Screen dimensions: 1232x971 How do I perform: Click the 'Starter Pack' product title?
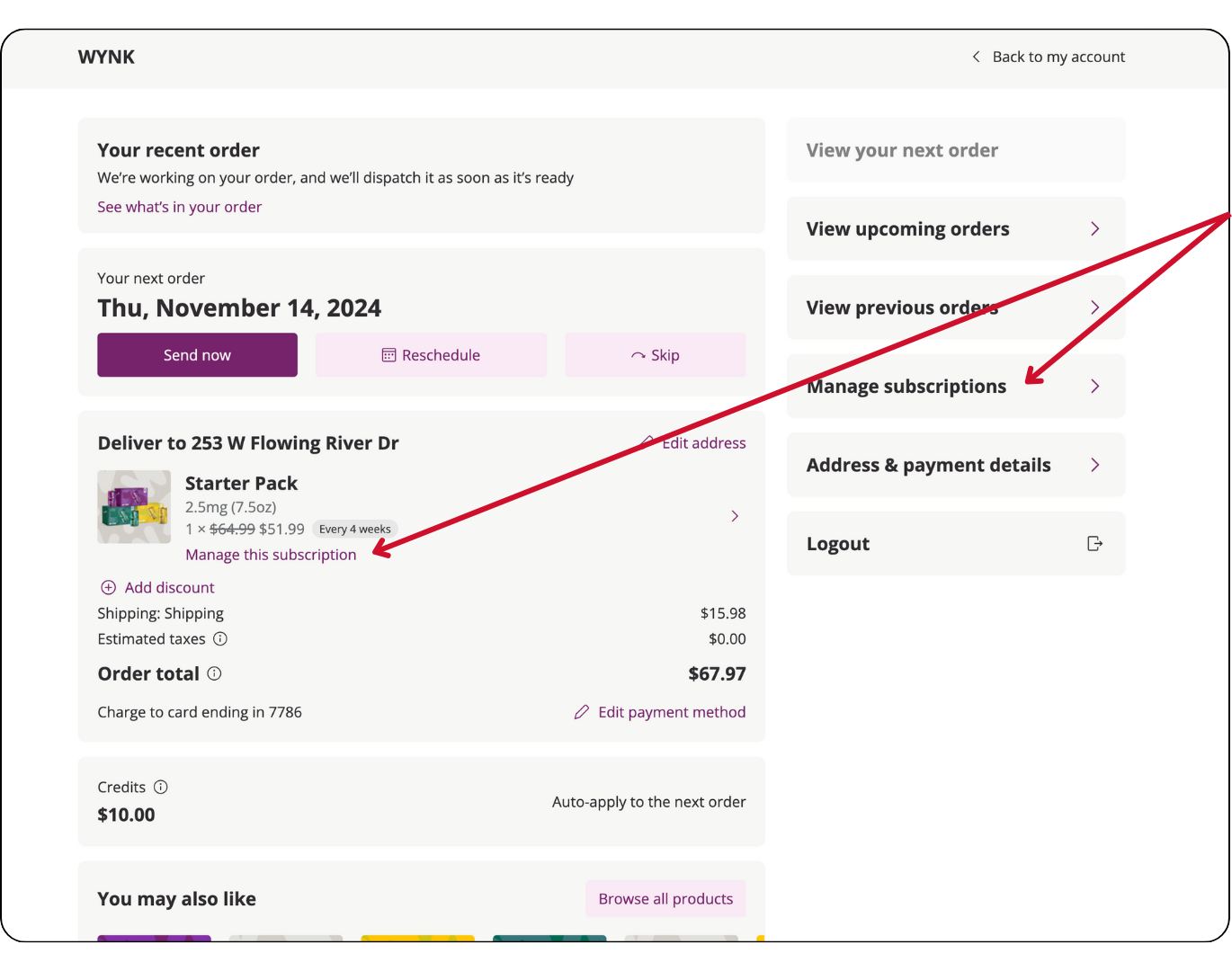pyautogui.click(x=241, y=483)
